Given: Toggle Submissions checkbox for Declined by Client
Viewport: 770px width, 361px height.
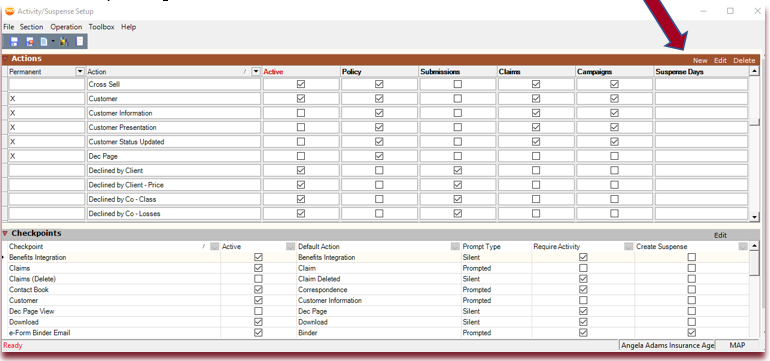Looking at the screenshot, I should tap(458, 170).
